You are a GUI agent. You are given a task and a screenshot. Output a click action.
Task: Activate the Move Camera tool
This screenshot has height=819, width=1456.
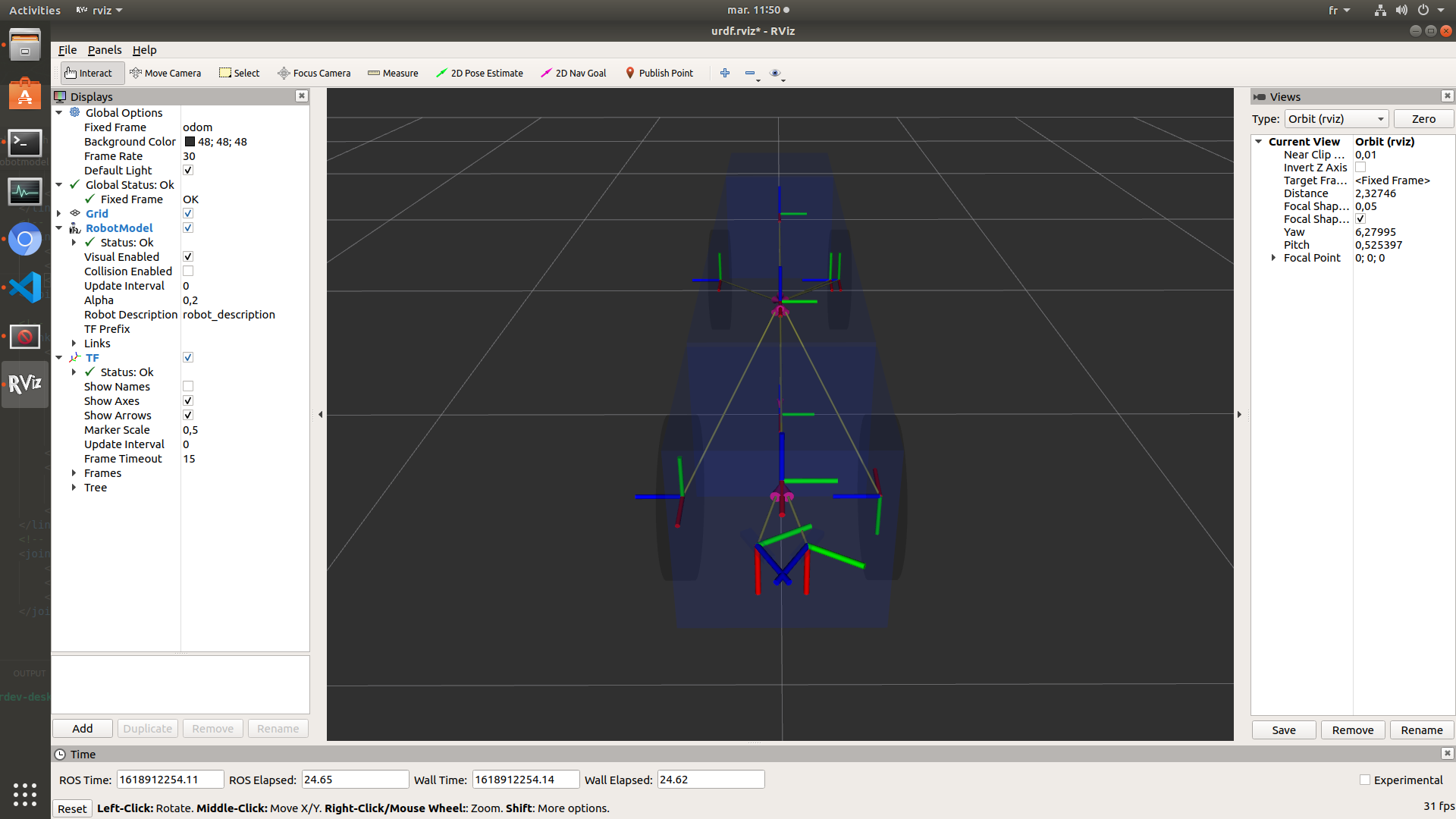point(165,73)
